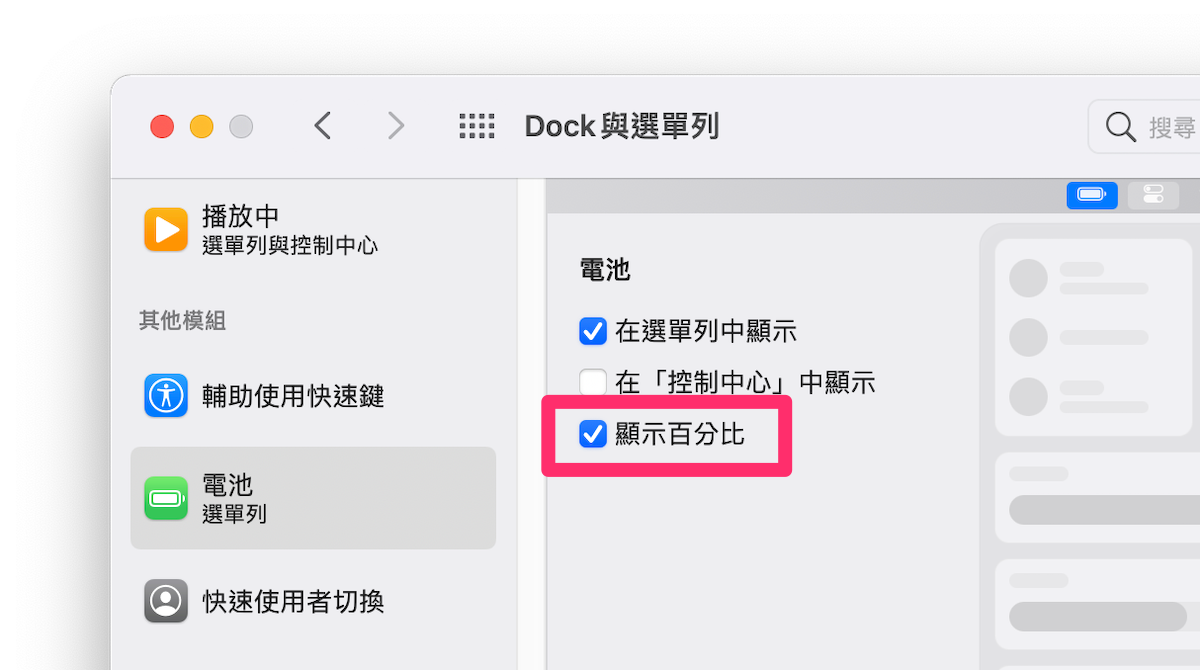
Task: Click the blue Accessibility Shortcuts icon
Action: 165,396
